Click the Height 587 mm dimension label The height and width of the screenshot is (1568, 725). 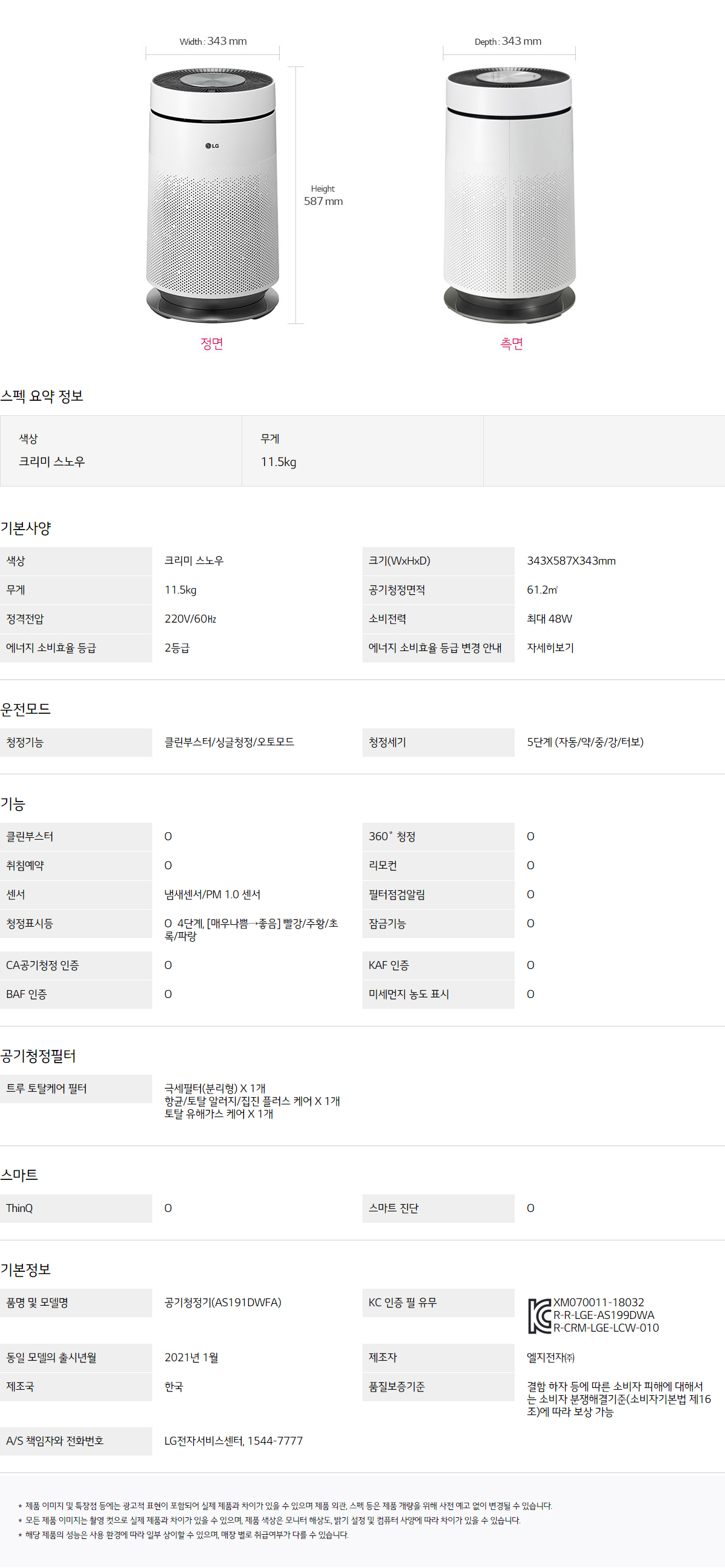(x=323, y=196)
